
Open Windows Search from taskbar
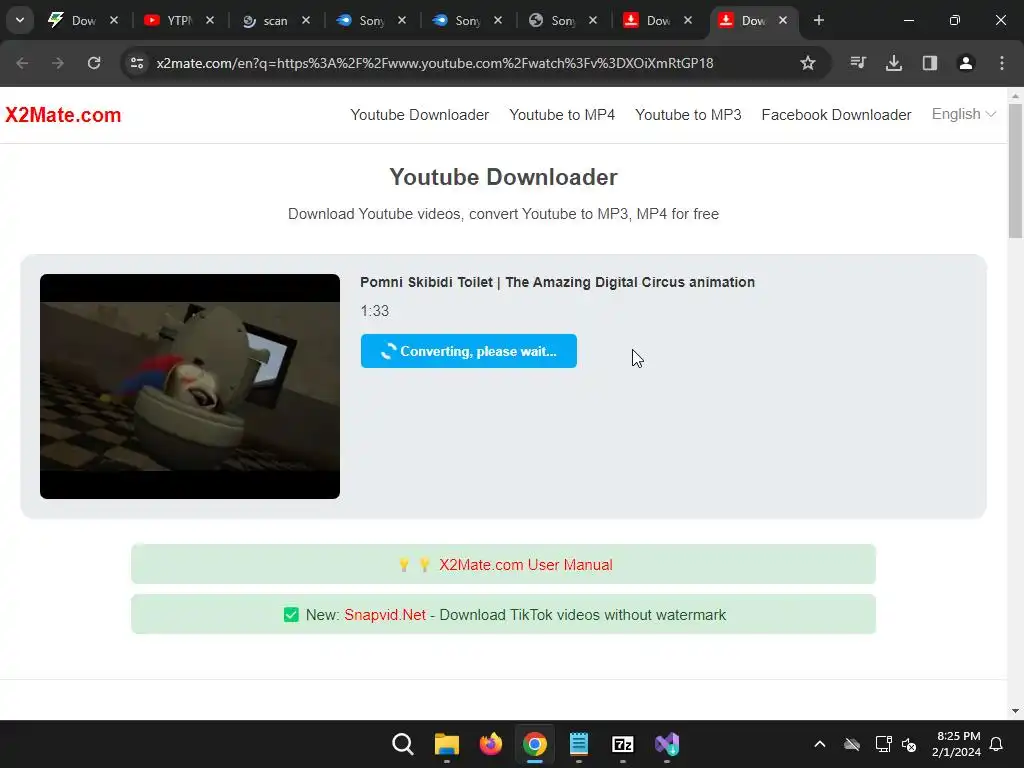pos(403,744)
